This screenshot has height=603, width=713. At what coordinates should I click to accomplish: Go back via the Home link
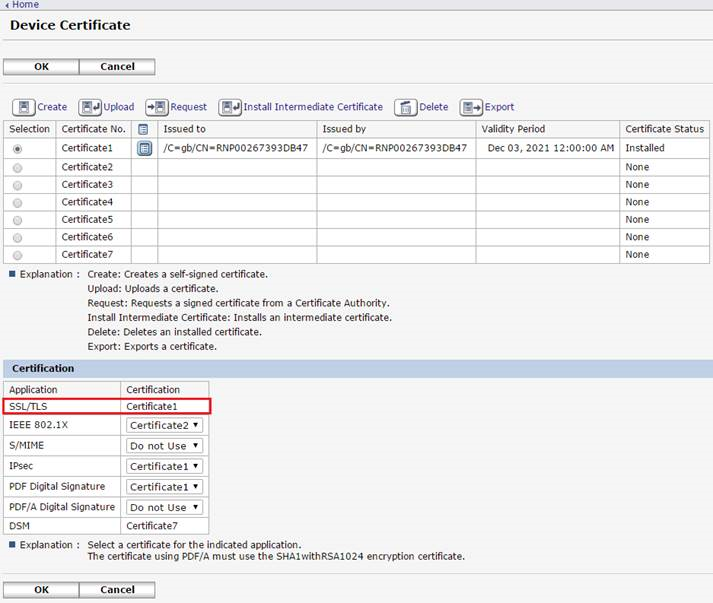click(24, 5)
